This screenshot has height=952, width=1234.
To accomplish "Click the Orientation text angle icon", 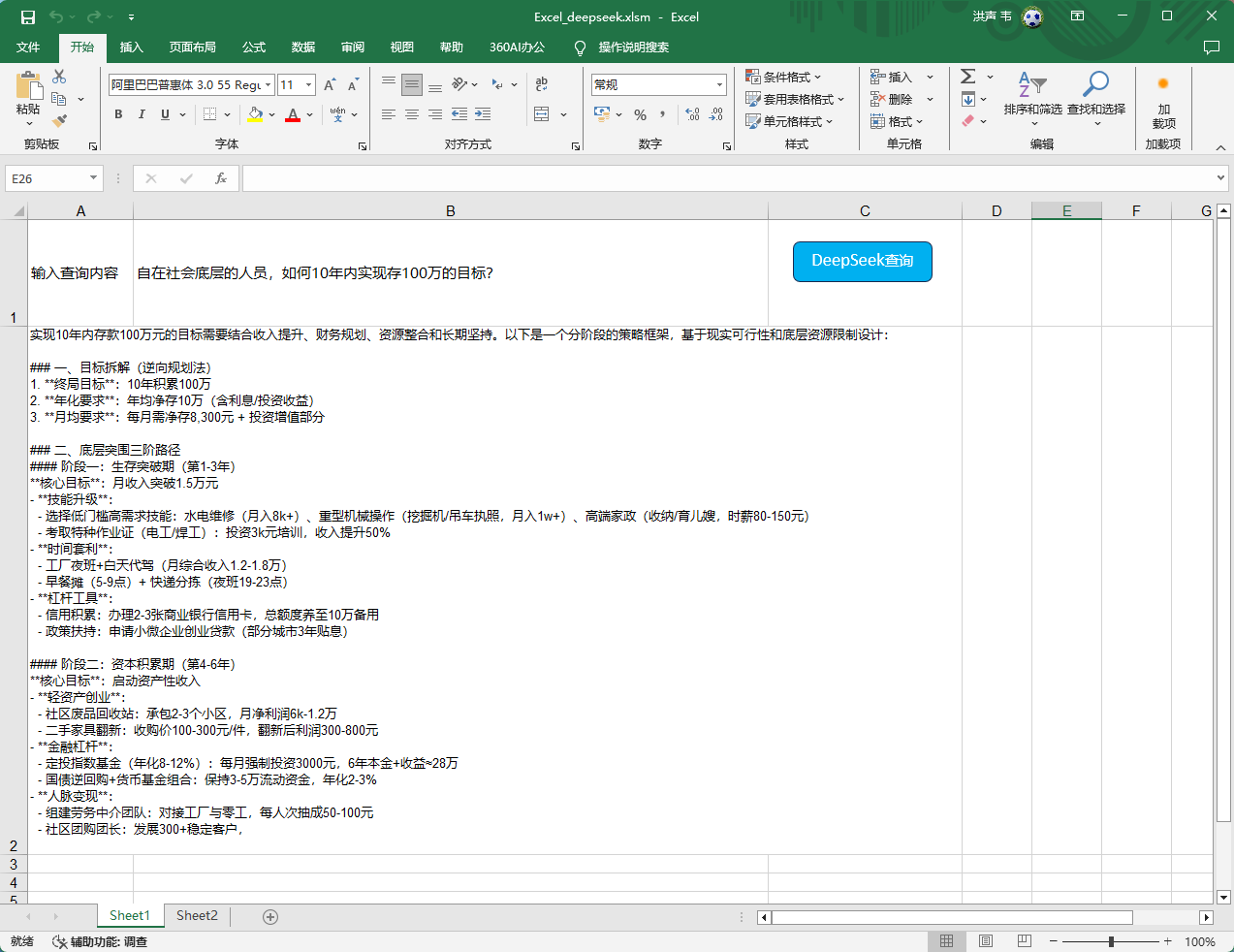I will point(459,84).
